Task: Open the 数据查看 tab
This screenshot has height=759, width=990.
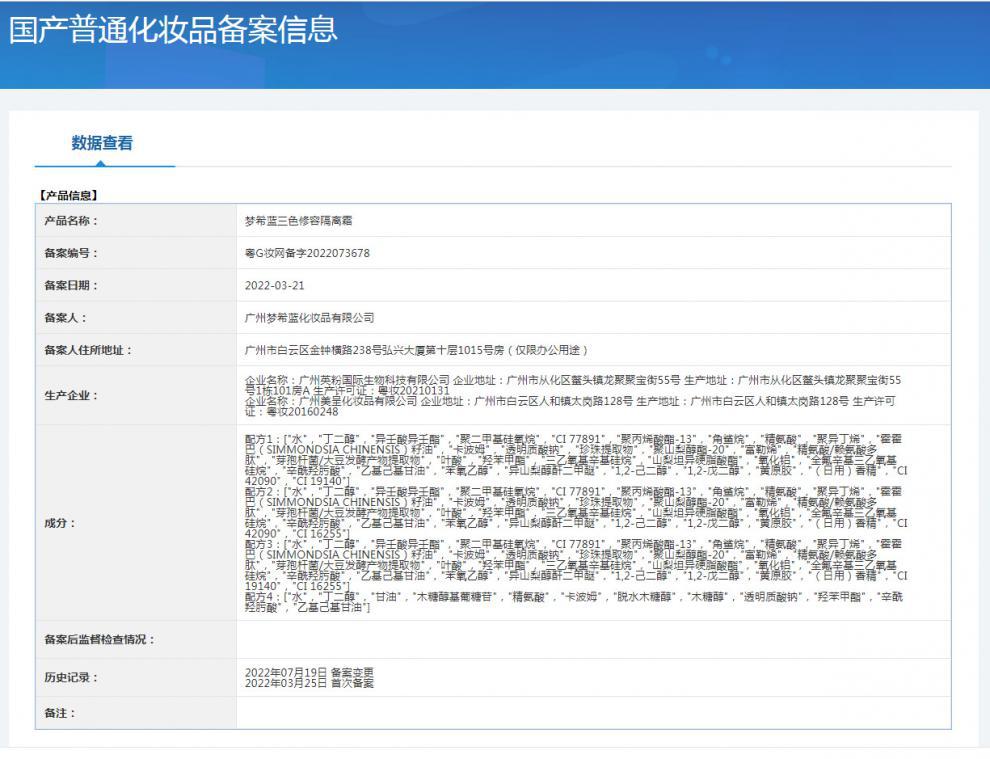Action: pos(102,143)
